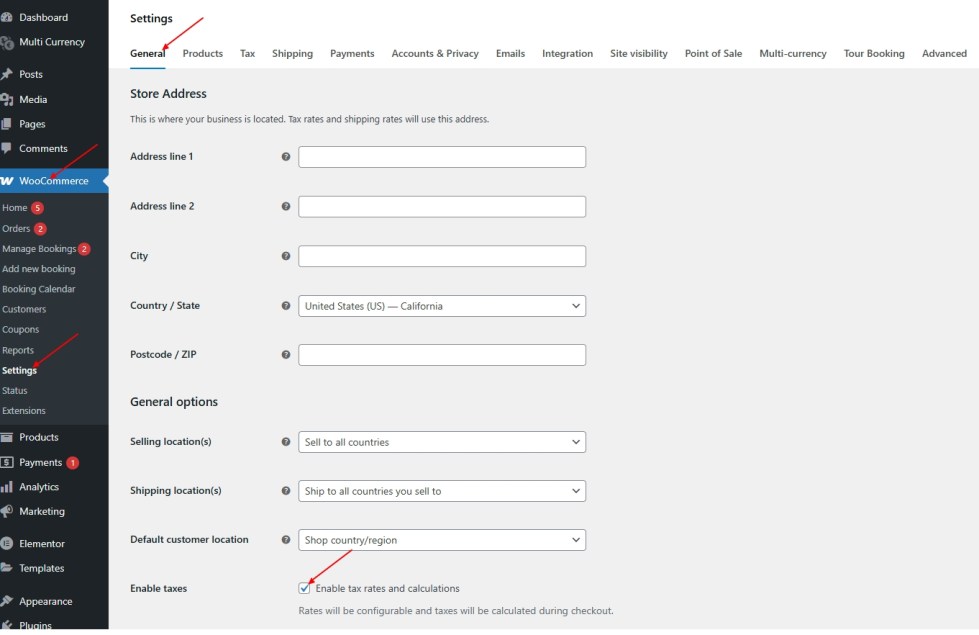
Task: Expand the Selling location(s) dropdown
Action: pyautogui.click(x=441, y=442)
